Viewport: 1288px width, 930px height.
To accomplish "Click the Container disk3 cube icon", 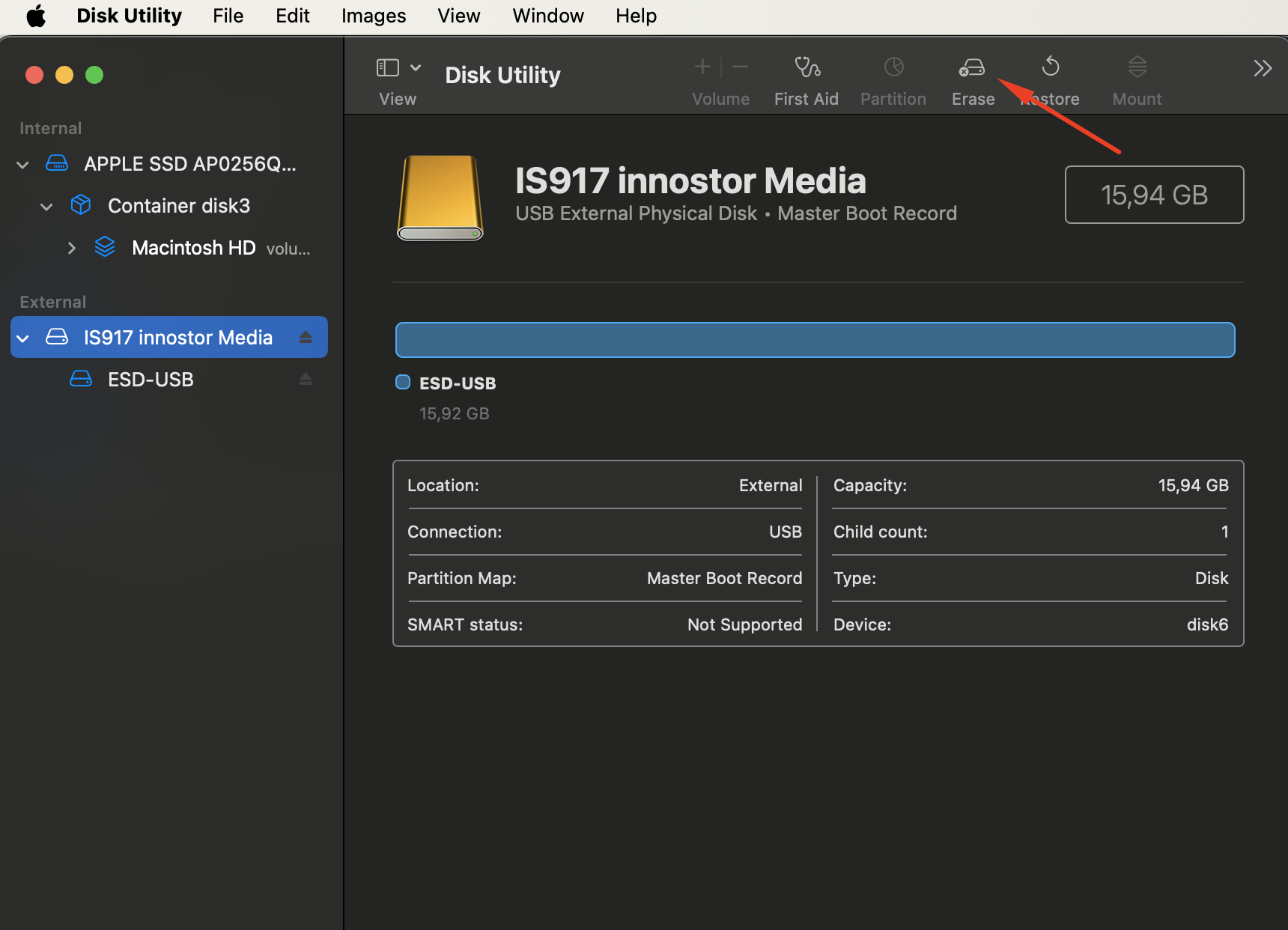I will pyautogui.click(x=81, y=205).
